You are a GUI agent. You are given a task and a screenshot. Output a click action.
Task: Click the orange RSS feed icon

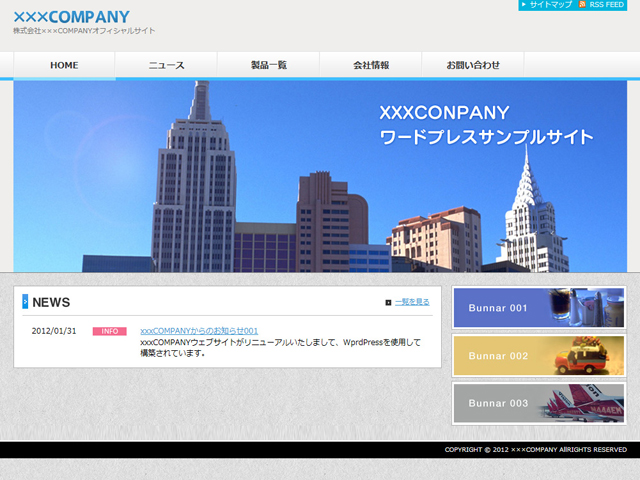[x=583, y=5]
